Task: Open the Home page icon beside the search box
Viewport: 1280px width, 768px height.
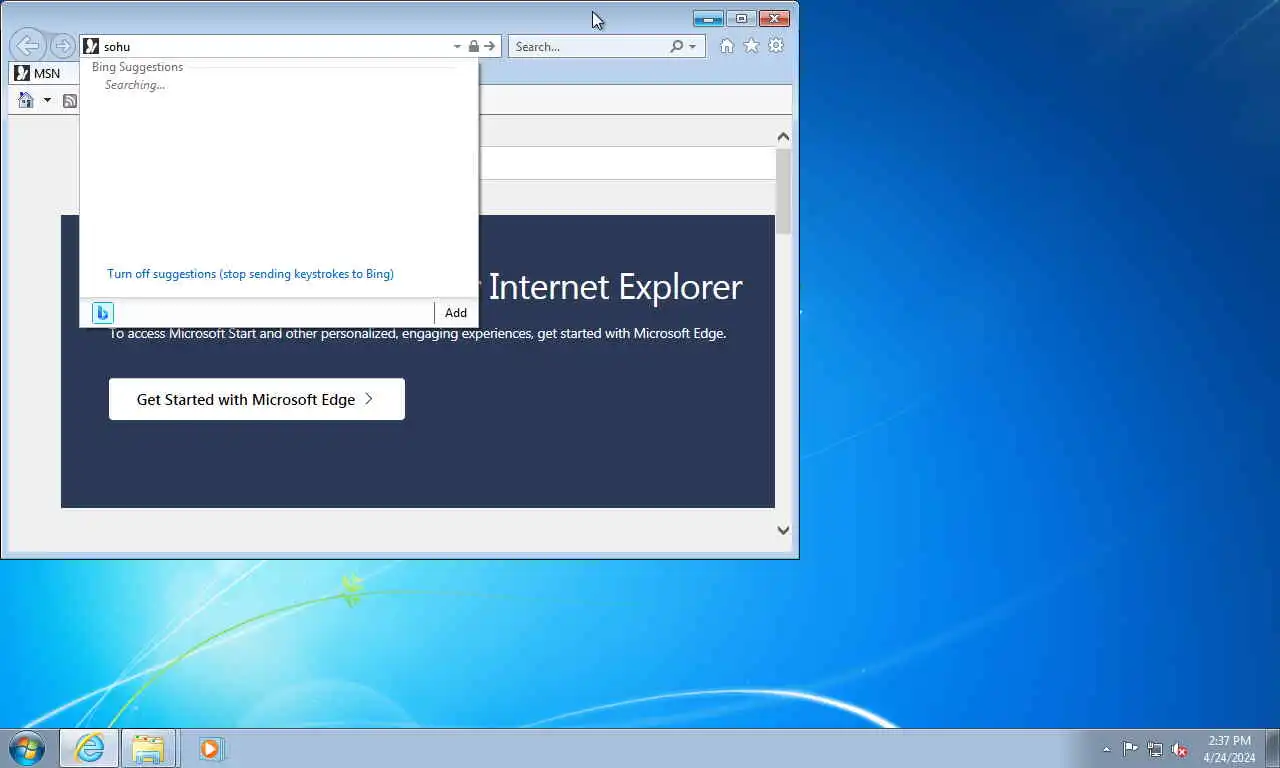Action: (727, 46)
